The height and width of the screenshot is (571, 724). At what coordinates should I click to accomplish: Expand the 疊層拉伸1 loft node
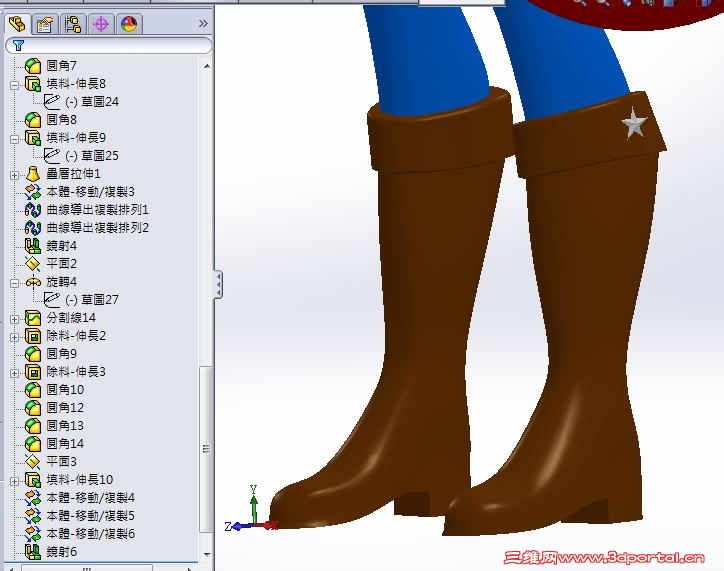[14, 175]
